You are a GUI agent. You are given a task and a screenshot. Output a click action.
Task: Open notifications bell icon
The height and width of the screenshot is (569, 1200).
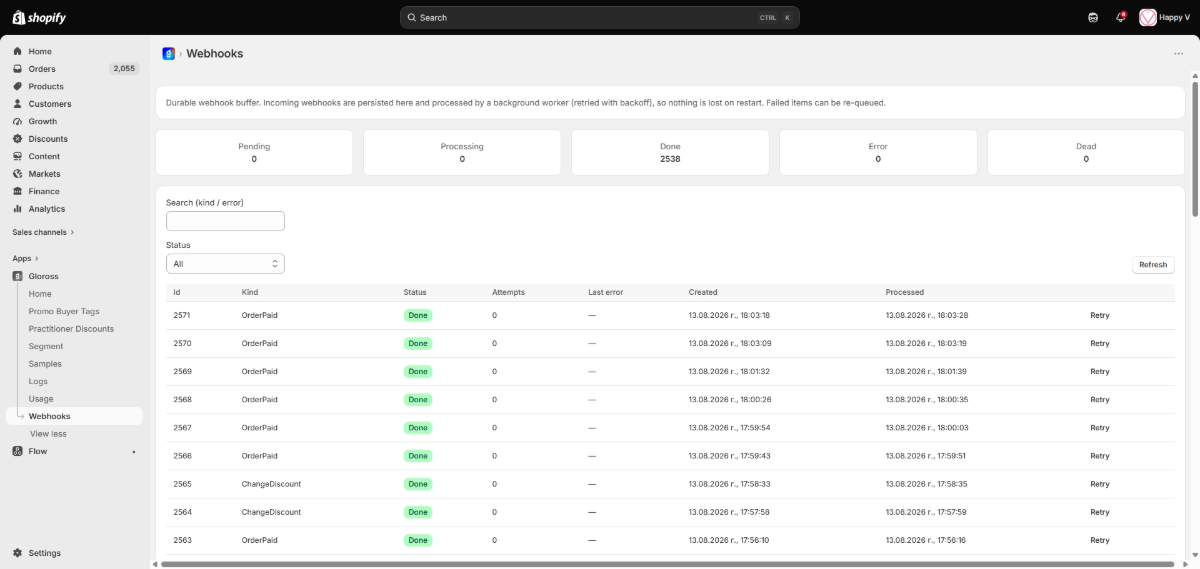1121,17
